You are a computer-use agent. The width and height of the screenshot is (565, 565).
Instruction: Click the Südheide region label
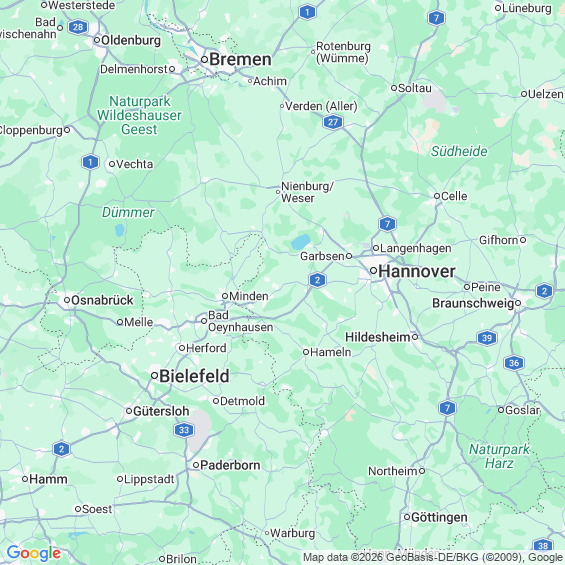[459, 151]
